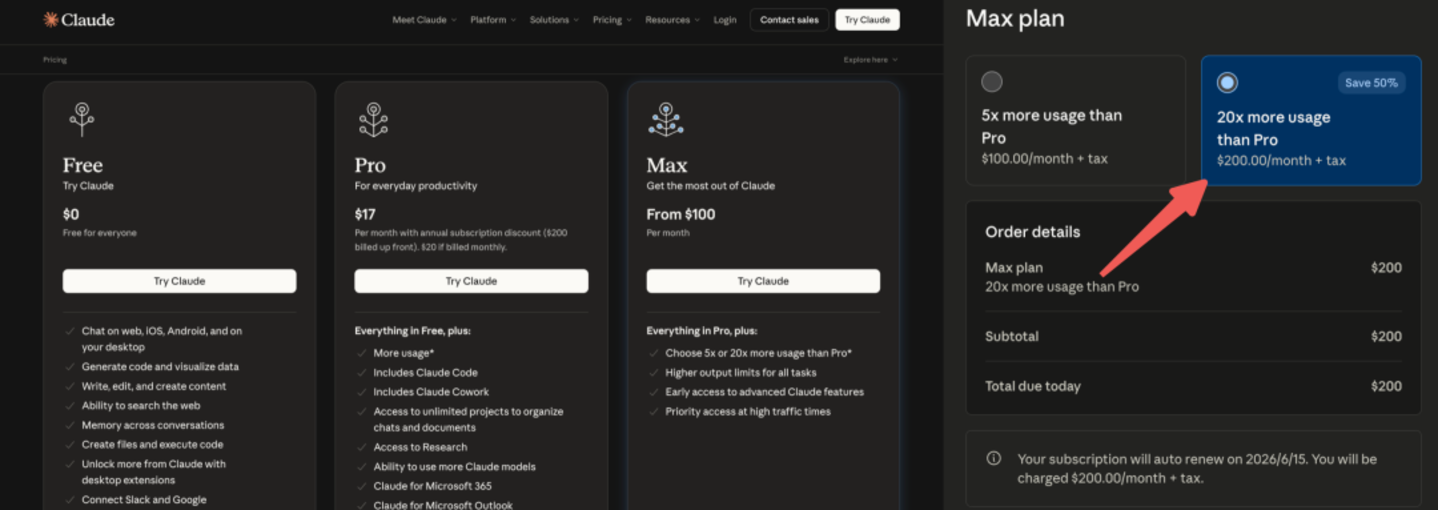Open the Meet Claude dropdown menu

pos(424,20)
